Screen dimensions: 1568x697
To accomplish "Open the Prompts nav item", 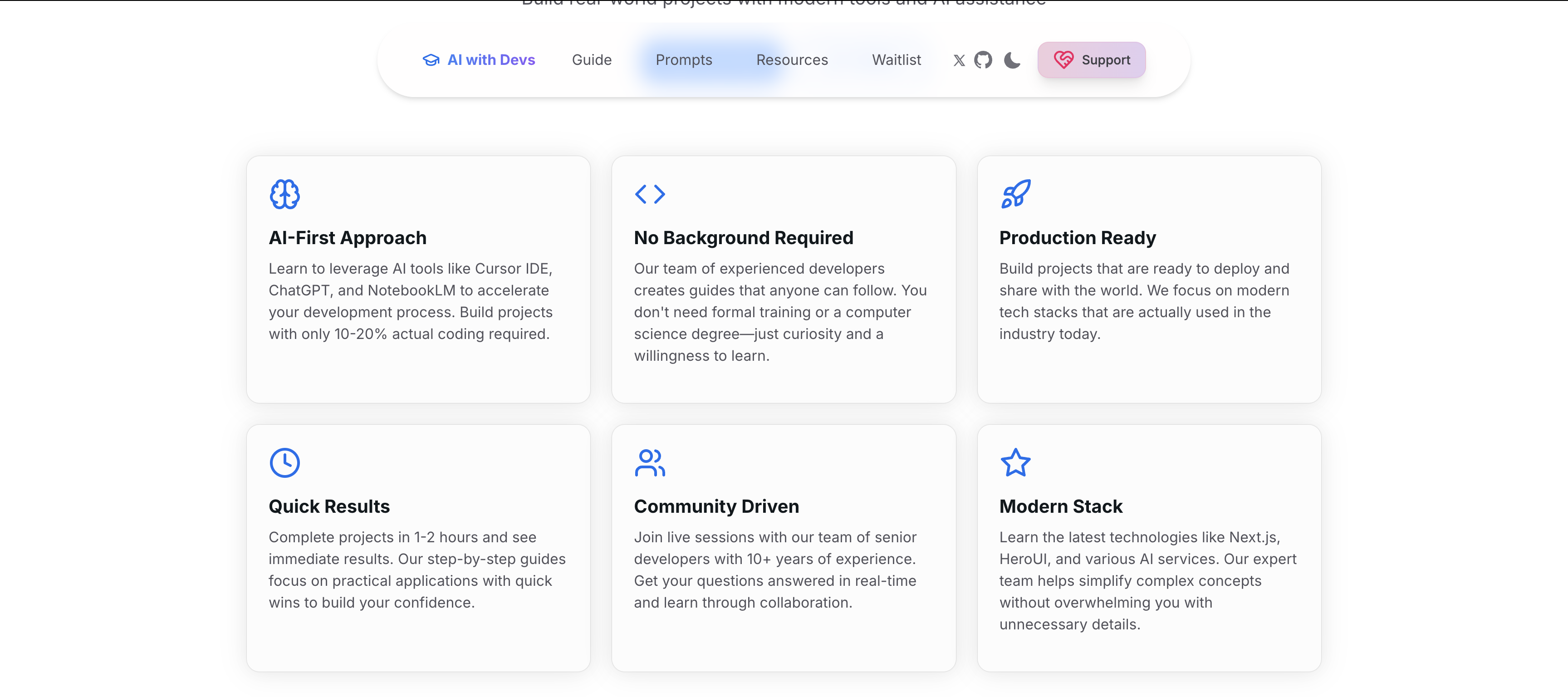I will point(684,59).
